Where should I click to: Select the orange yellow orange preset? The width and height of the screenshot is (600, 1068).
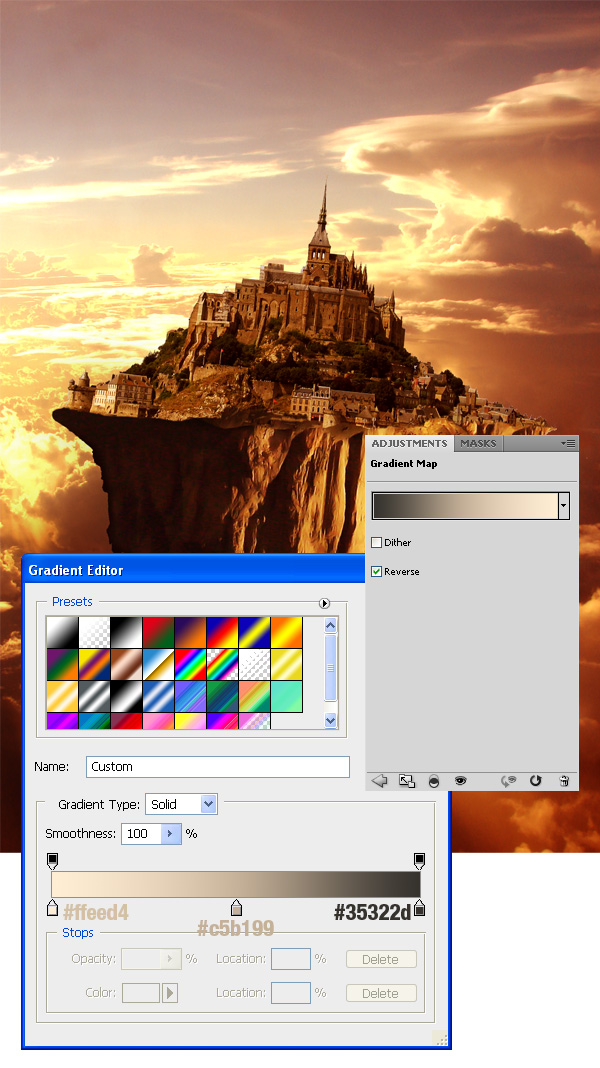pyautogui.click(x=286, y=633)
